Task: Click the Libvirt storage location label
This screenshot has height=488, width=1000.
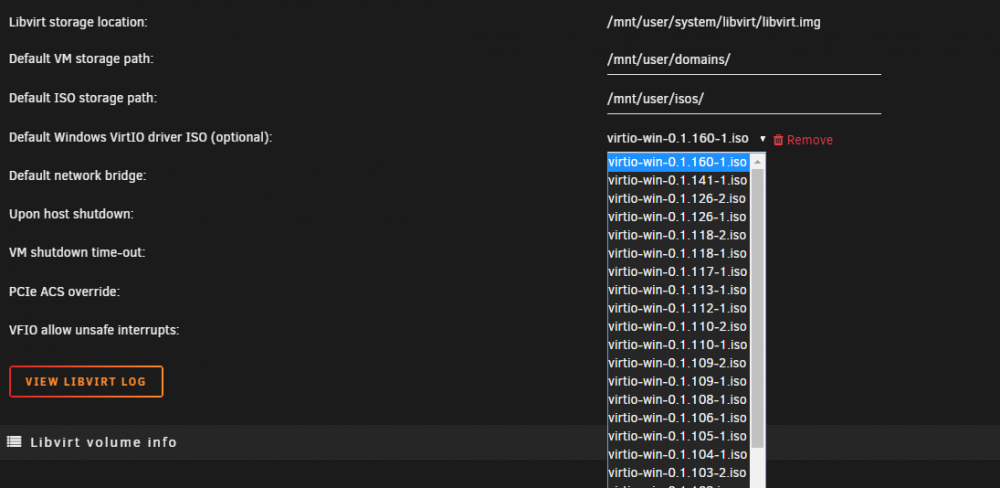Action: 78,22
